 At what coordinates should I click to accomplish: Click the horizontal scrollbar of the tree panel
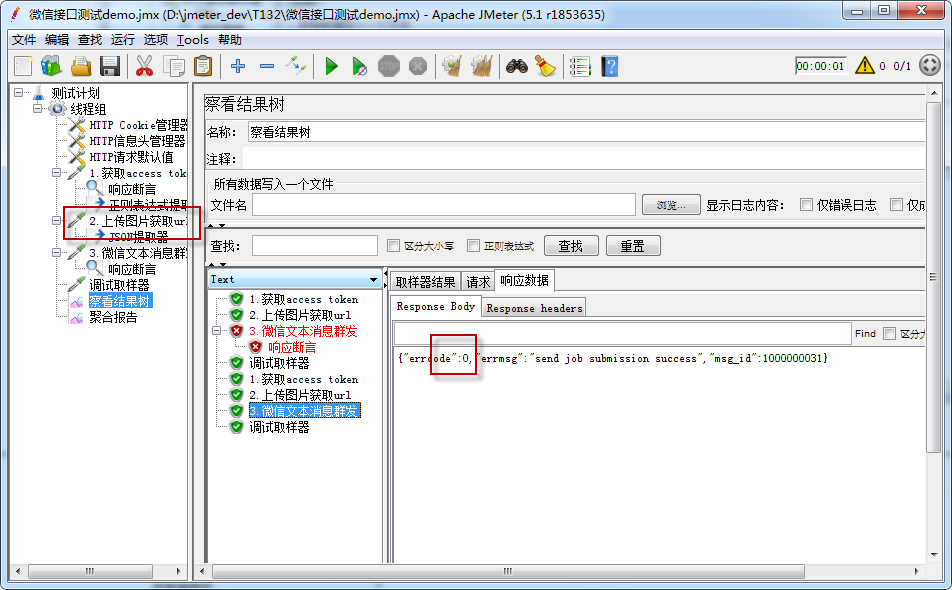[x=90, y=571]
